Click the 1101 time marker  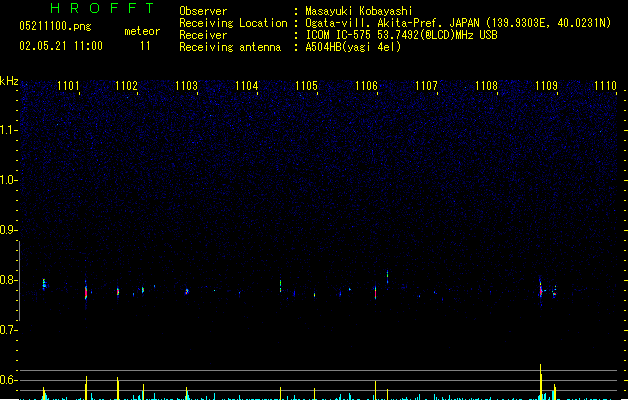(x=68, y=86)
